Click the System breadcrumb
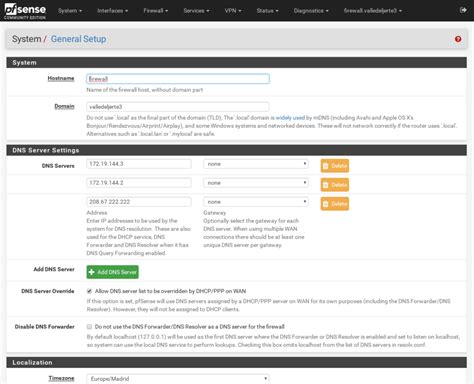Viewport: 474px width, 384px height. (27, 39)
